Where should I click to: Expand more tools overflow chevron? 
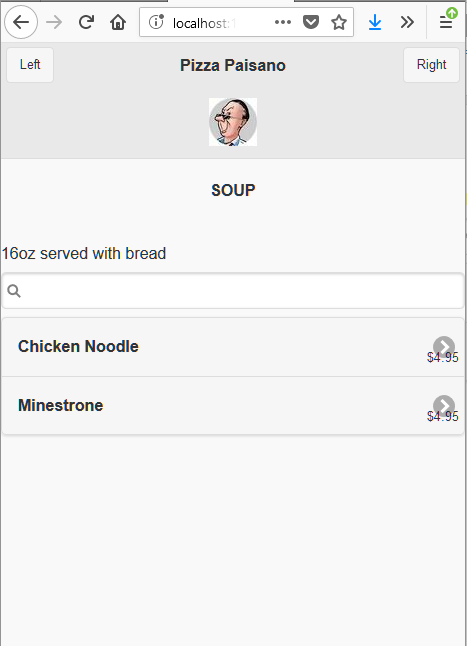[407, 22]
